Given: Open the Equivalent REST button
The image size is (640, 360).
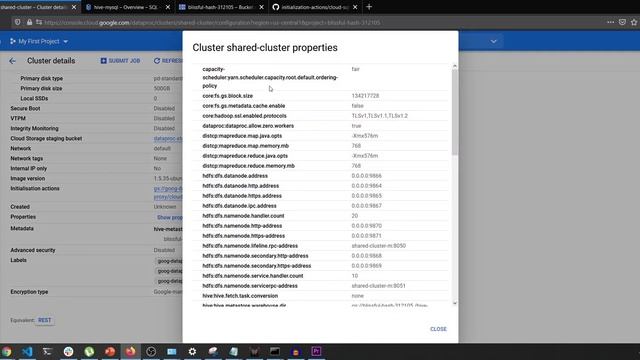Looking at the screenshot, I should pyautogui.click(x=44, y=320).
